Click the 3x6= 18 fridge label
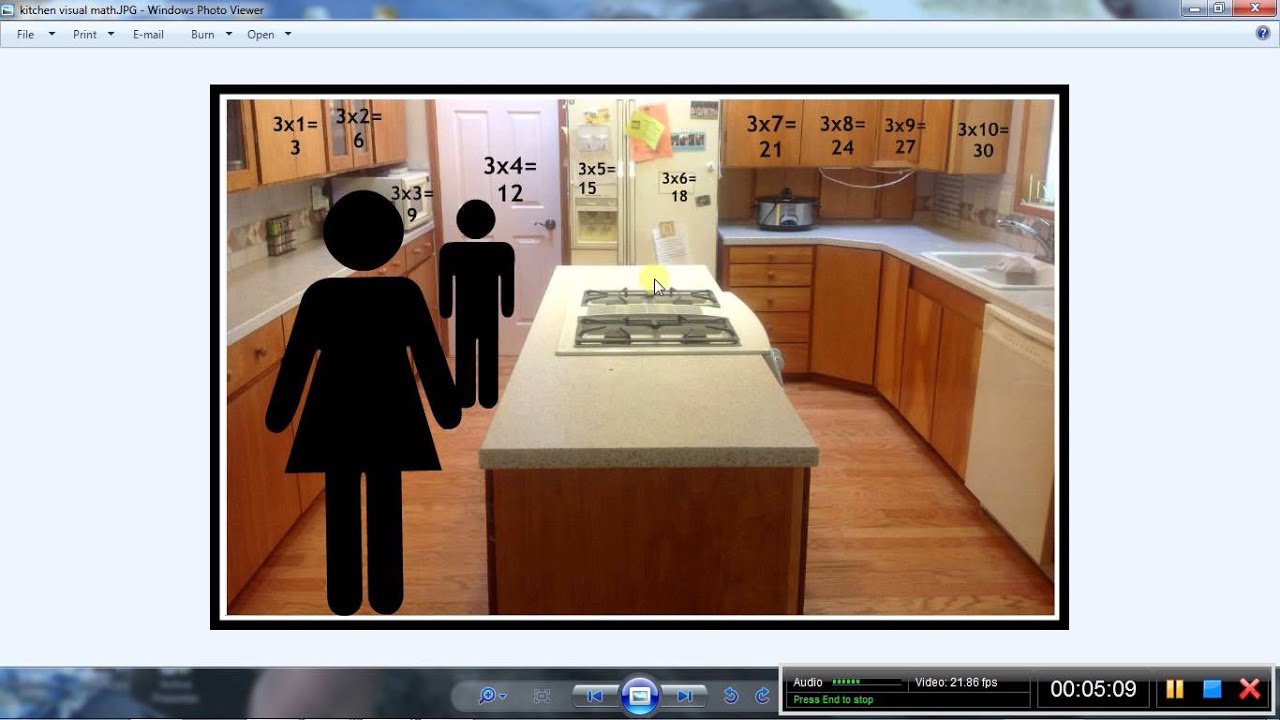1280x720 pixels. (x=679, y=187)
